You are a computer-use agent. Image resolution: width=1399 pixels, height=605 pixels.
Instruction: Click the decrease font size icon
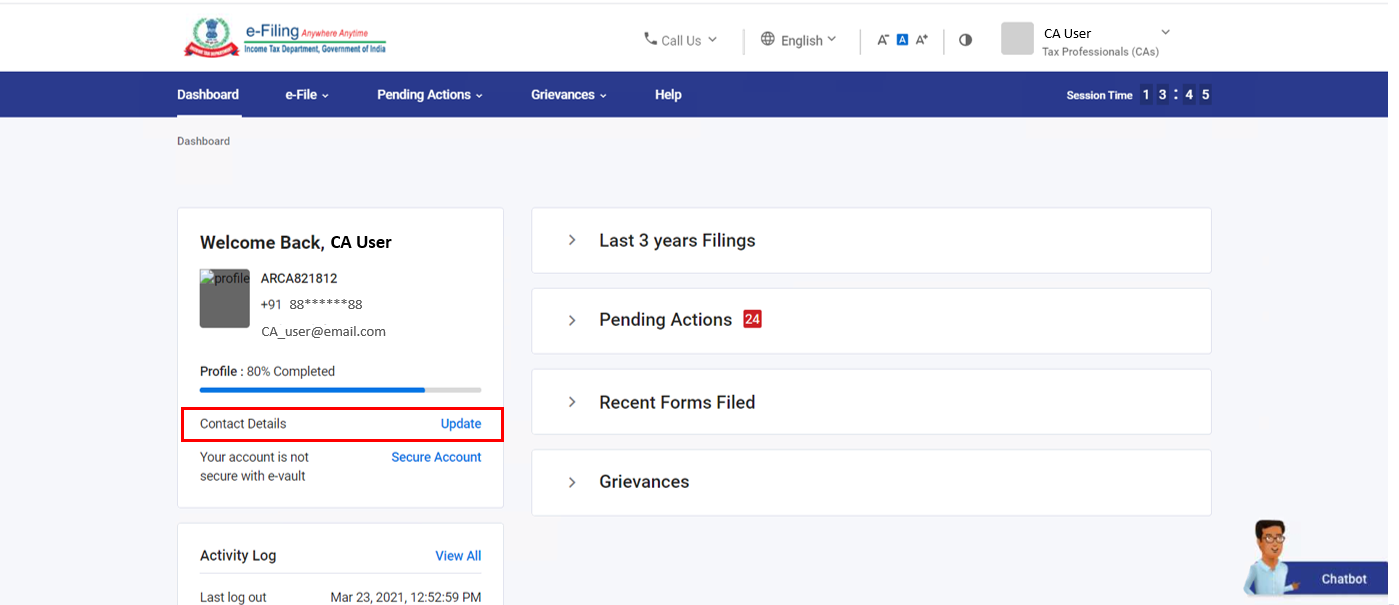pyautogui.click(x=883, y=40)
